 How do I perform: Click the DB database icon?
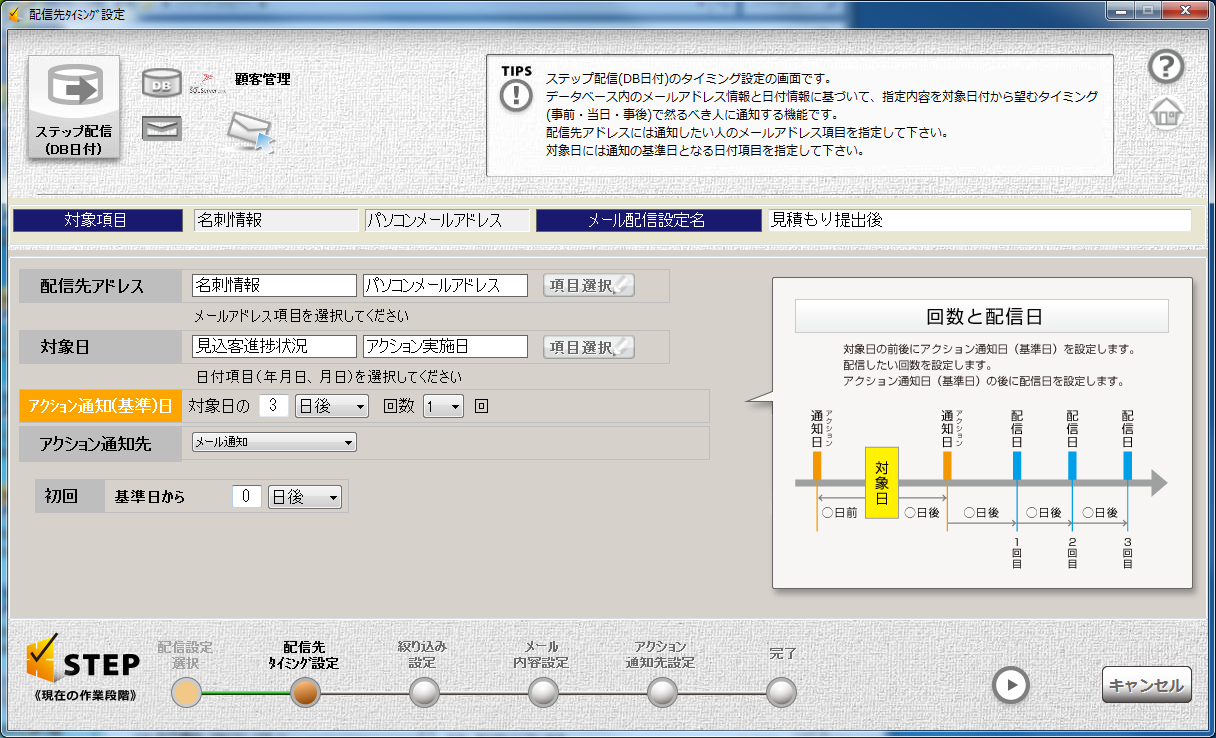pos(161,84)
